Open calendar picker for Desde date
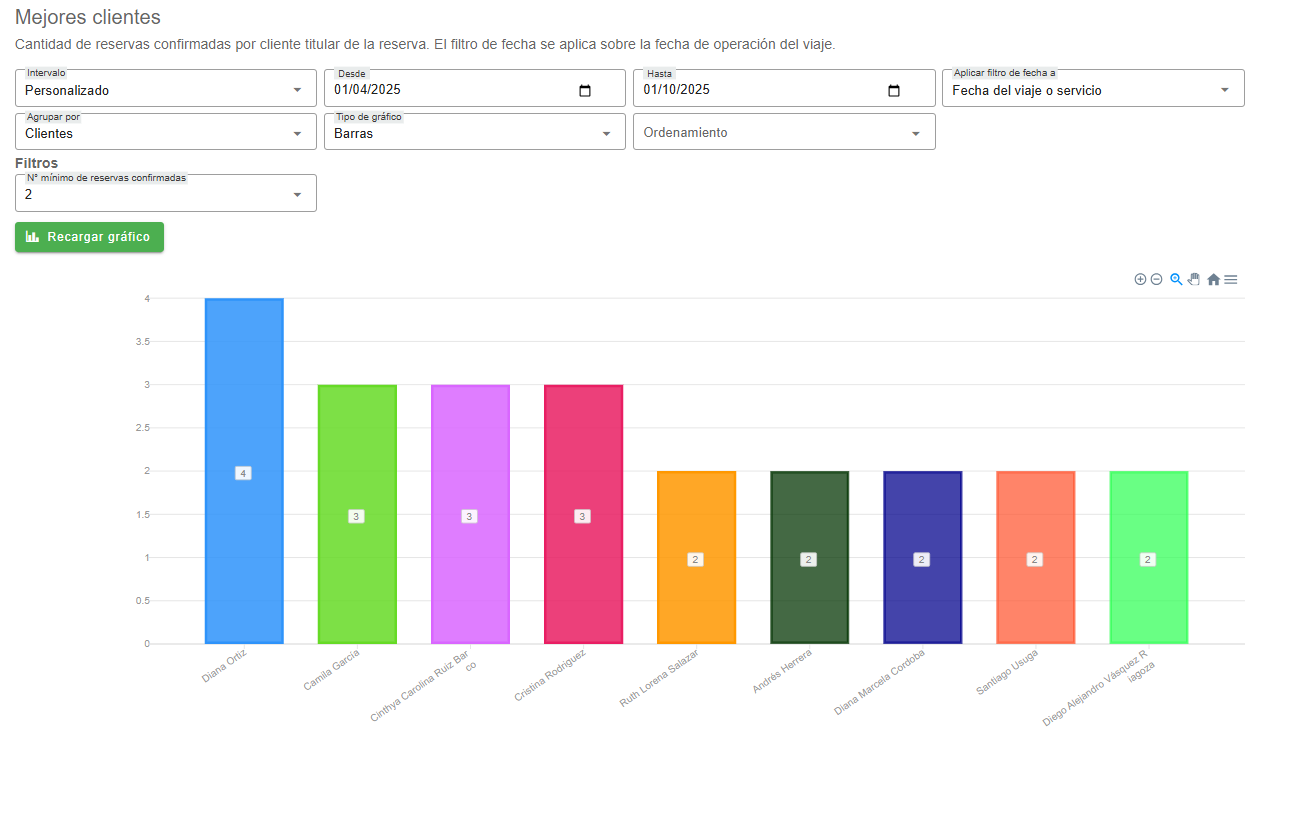Viewport: 1294px width, 823px height. (585, 91)
